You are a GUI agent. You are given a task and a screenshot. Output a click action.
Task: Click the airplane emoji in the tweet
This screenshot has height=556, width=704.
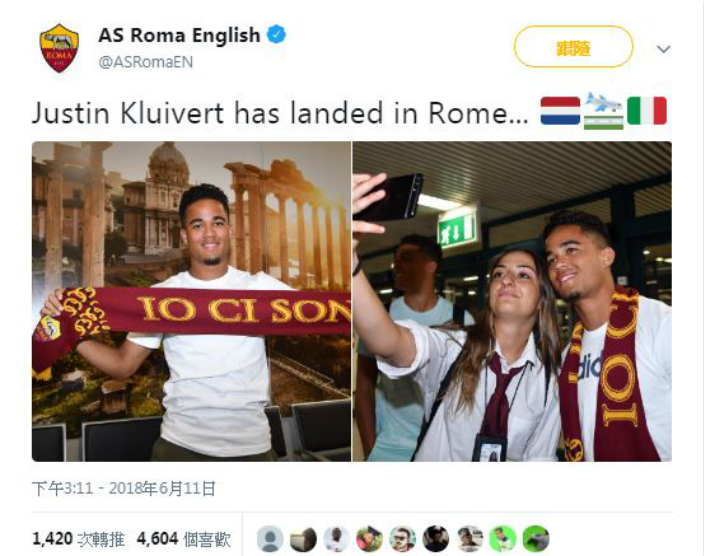[x=603, y=110]
